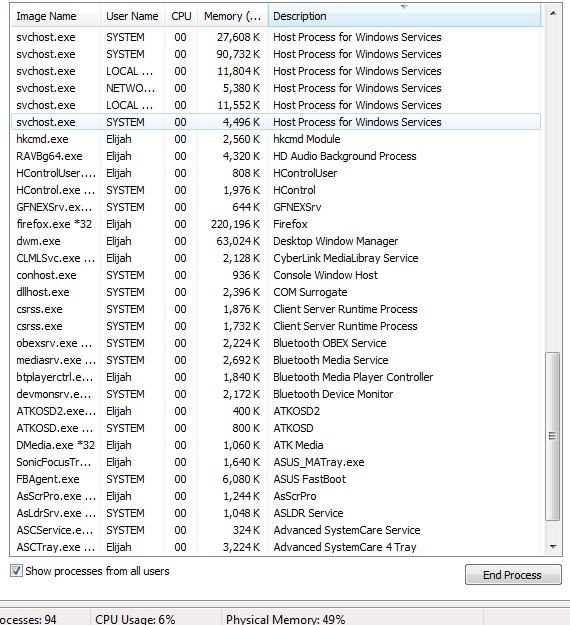Sort processes by the CPU column header

tap(181, 16)
